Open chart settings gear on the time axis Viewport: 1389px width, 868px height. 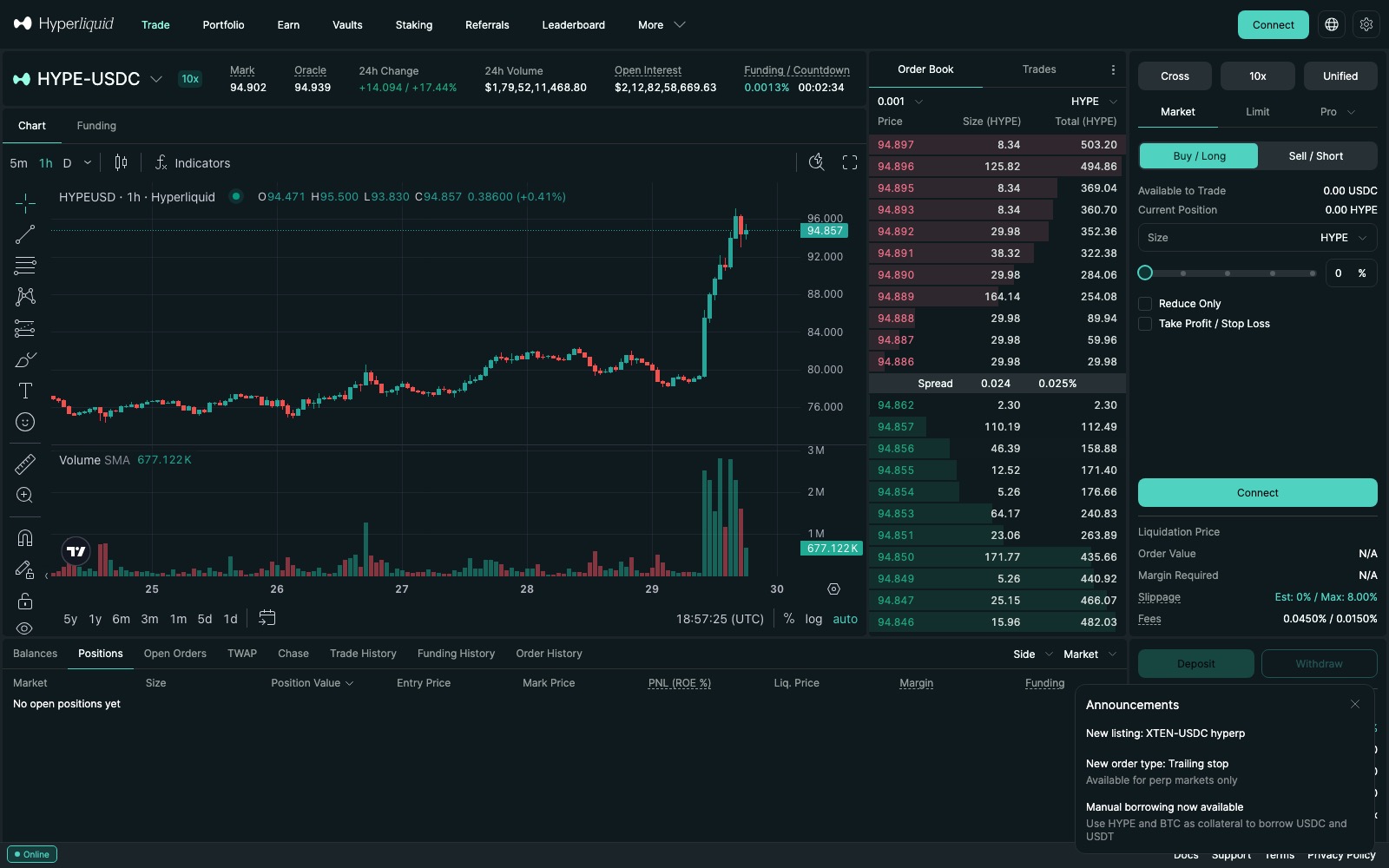[x=833, y=589]
